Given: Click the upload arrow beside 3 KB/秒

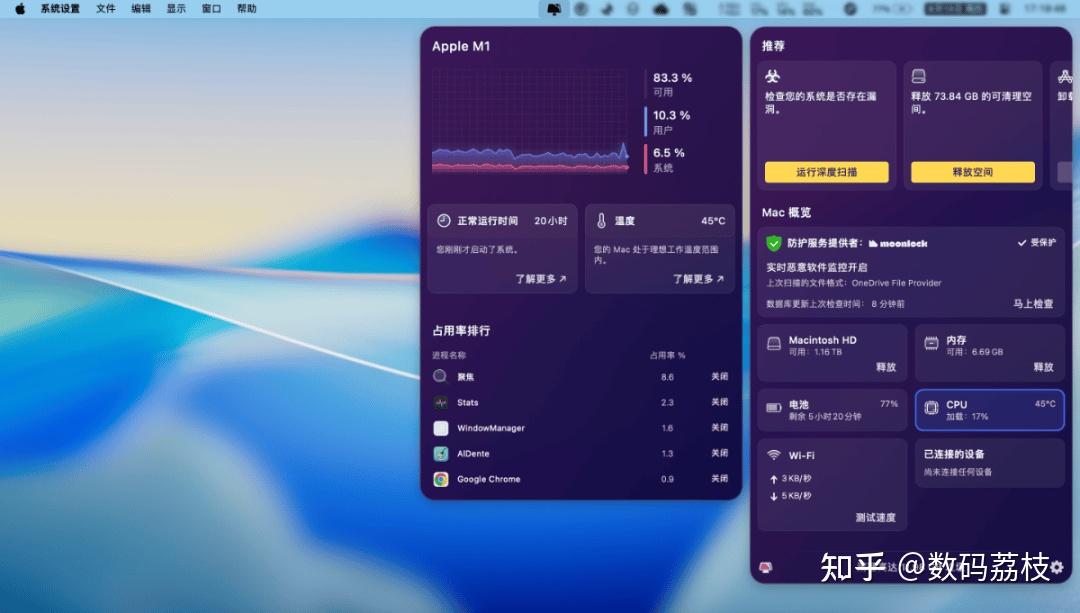Looking at the screenshot, I should [x=773, y=479].
